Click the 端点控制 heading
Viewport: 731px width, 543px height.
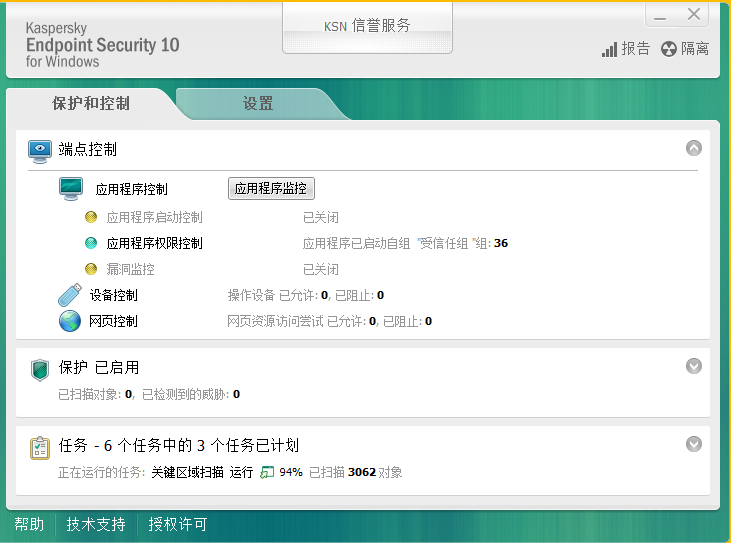pos(88,150)
